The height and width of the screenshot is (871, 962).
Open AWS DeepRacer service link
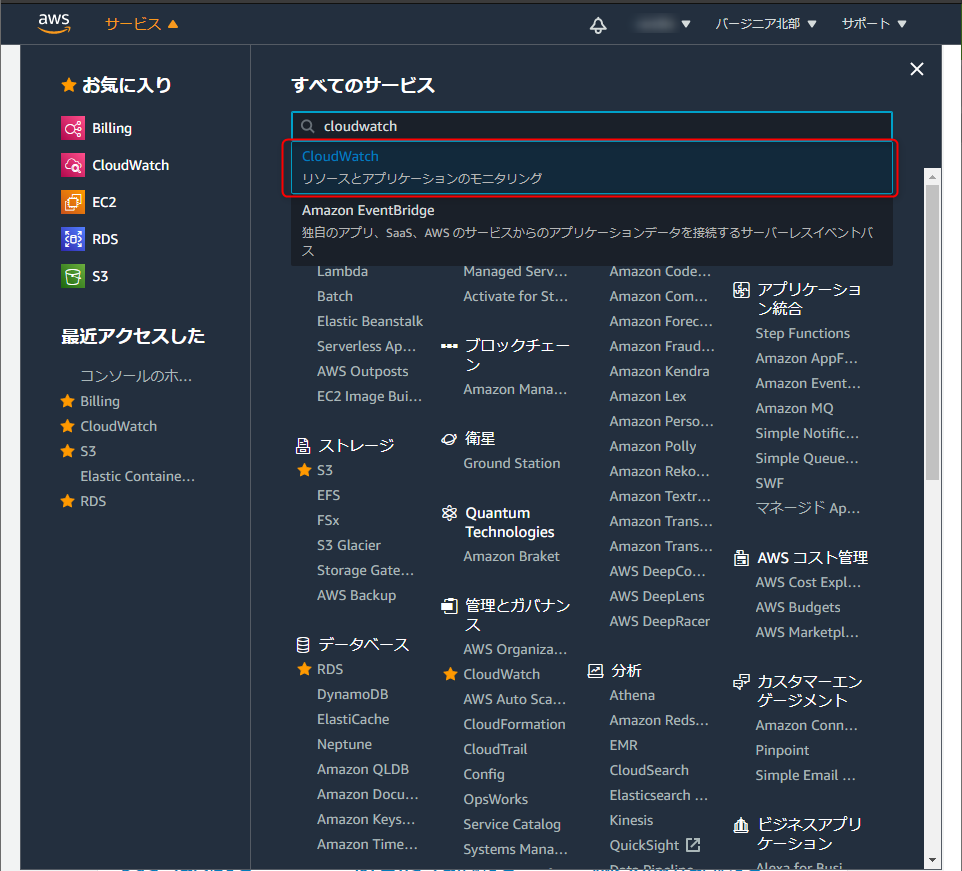(660, 621)
